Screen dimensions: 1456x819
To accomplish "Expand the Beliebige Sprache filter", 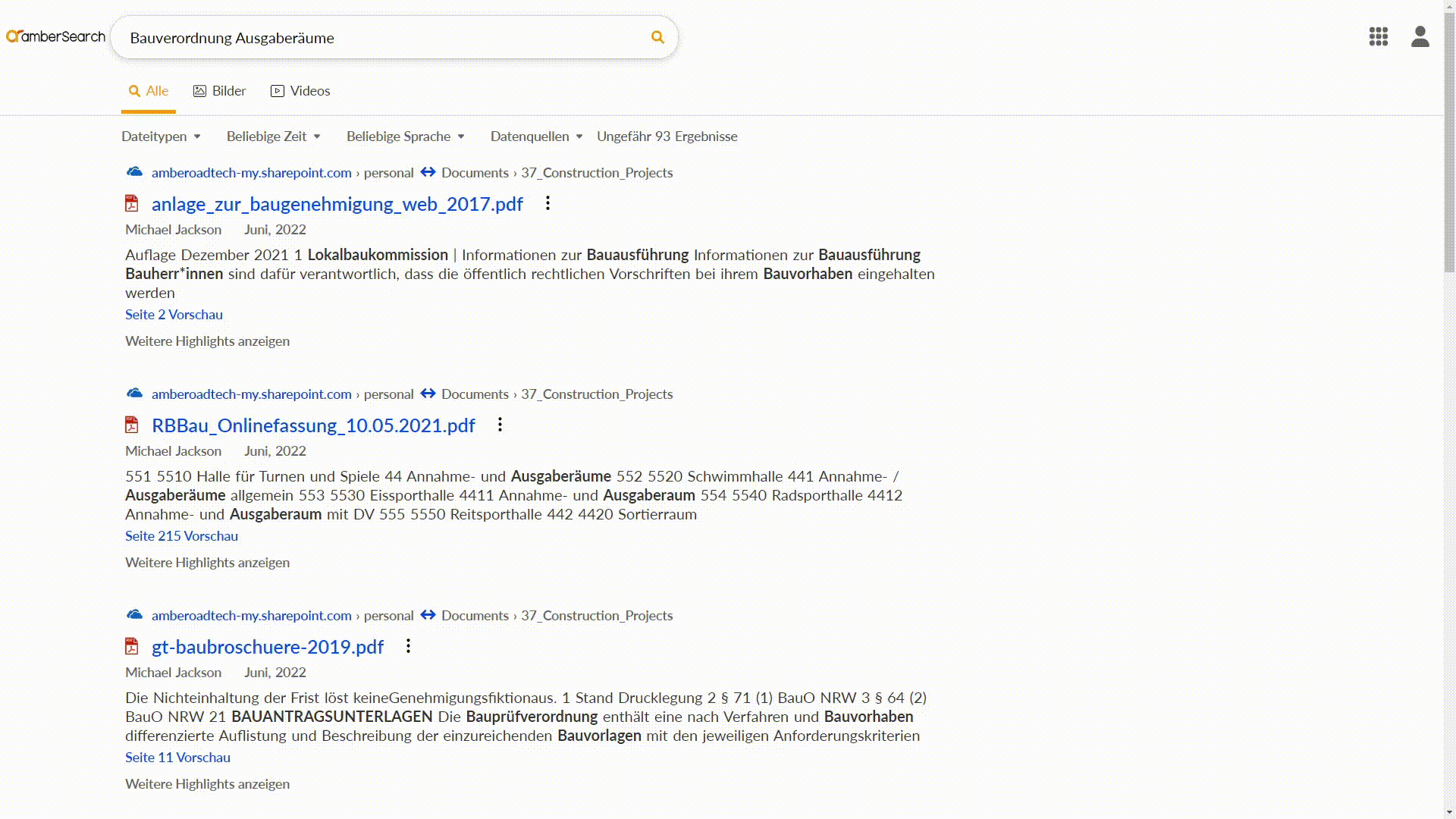I will pyautogui.click(x=405, y=136).
